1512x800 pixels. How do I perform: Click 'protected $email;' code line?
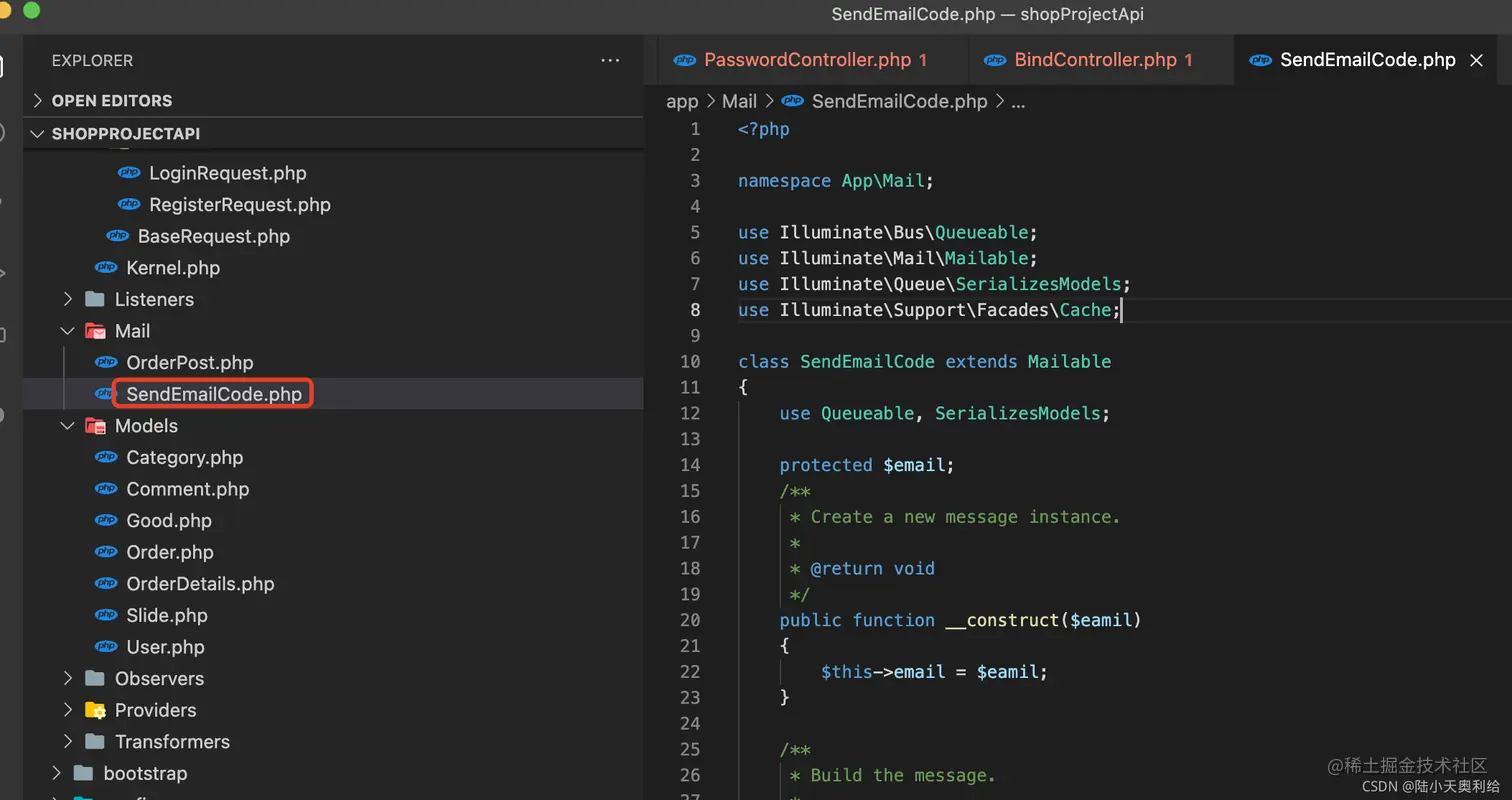(867, 465)
